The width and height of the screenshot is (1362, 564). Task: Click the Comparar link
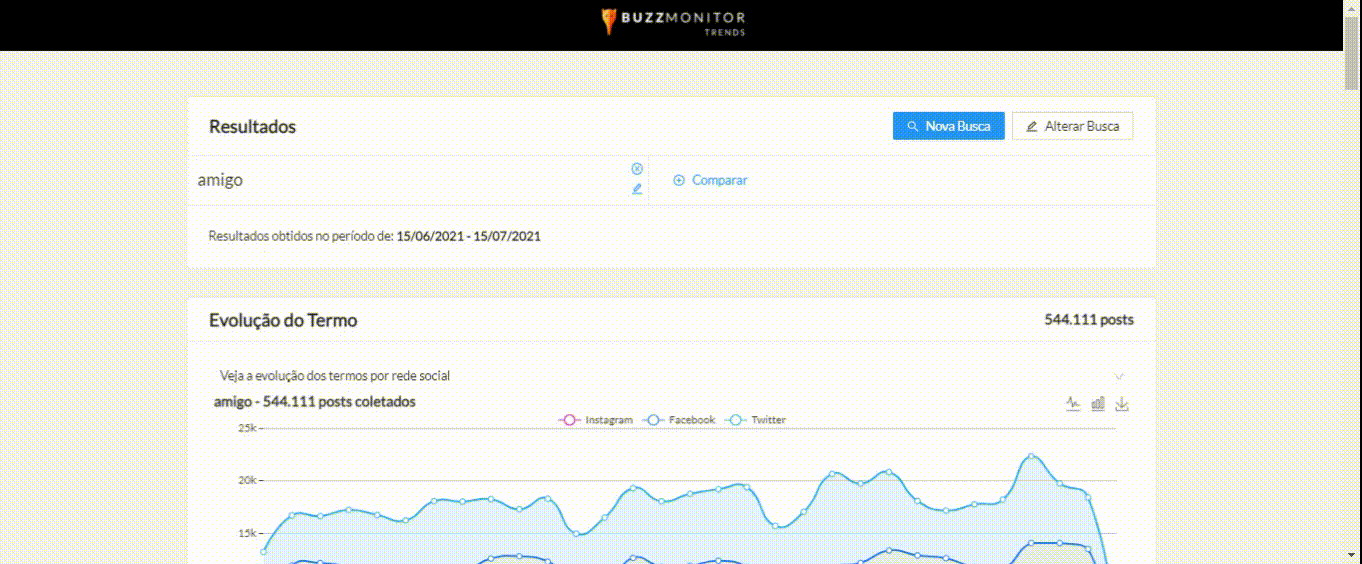tap(719, 181)
